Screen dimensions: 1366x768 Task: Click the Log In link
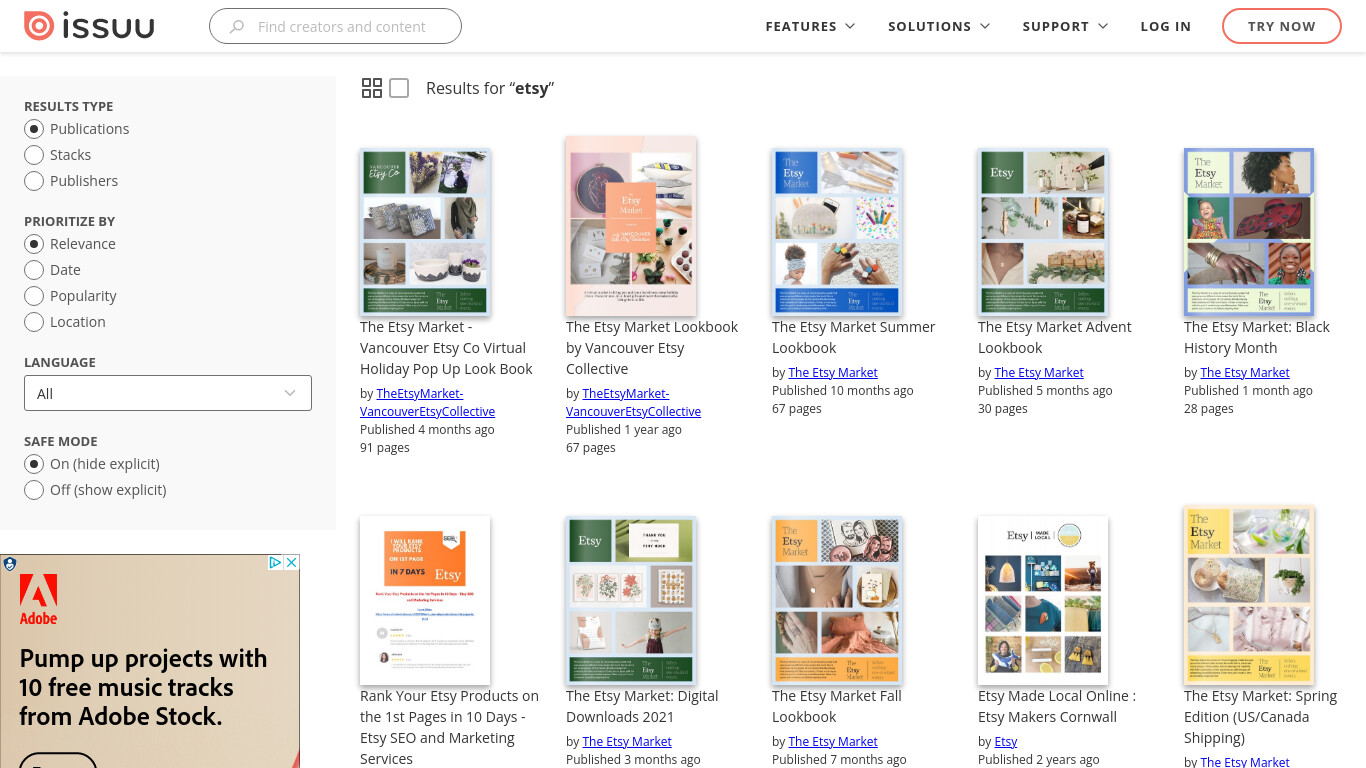click(1166, 27)
